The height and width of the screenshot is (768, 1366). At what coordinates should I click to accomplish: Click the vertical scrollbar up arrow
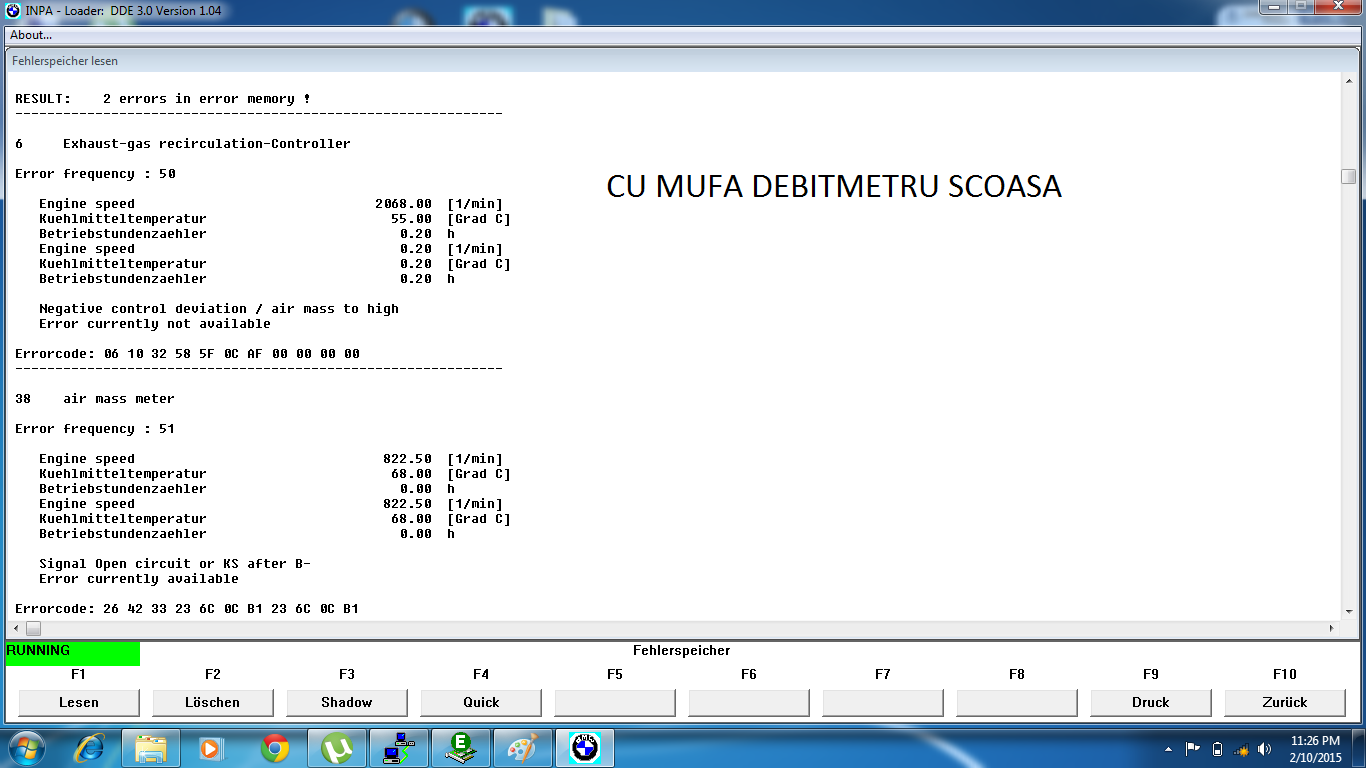pyautogui.click(x=1349, y=82)
